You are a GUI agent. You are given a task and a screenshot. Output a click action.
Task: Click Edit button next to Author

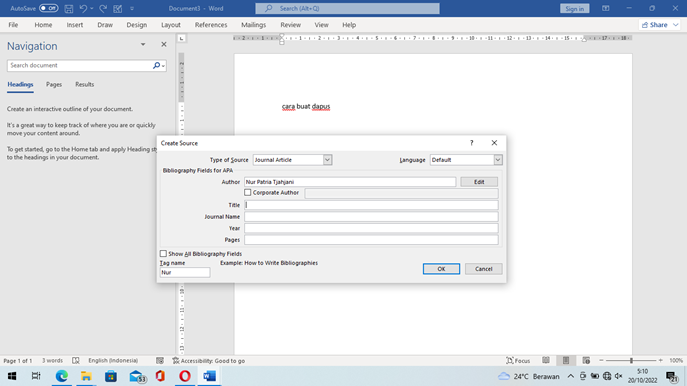click(x=479, y=182)
